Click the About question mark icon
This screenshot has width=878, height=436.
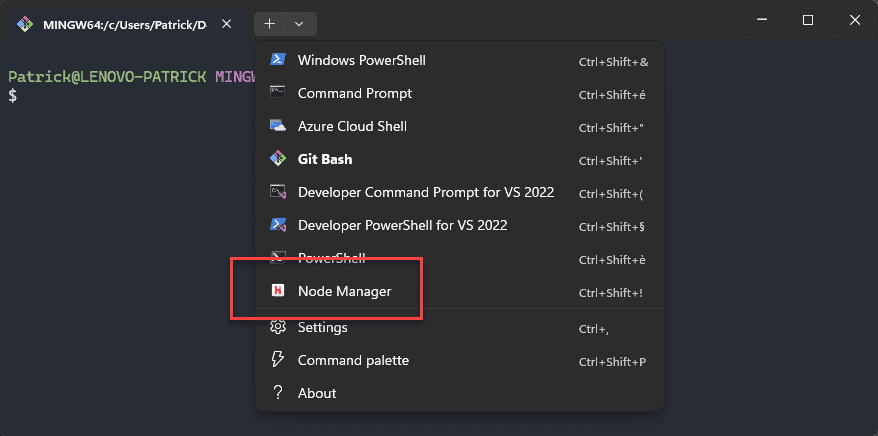pos(278,392)
